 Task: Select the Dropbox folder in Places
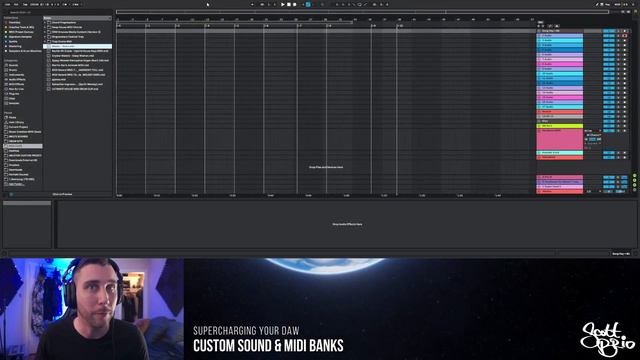14,165
